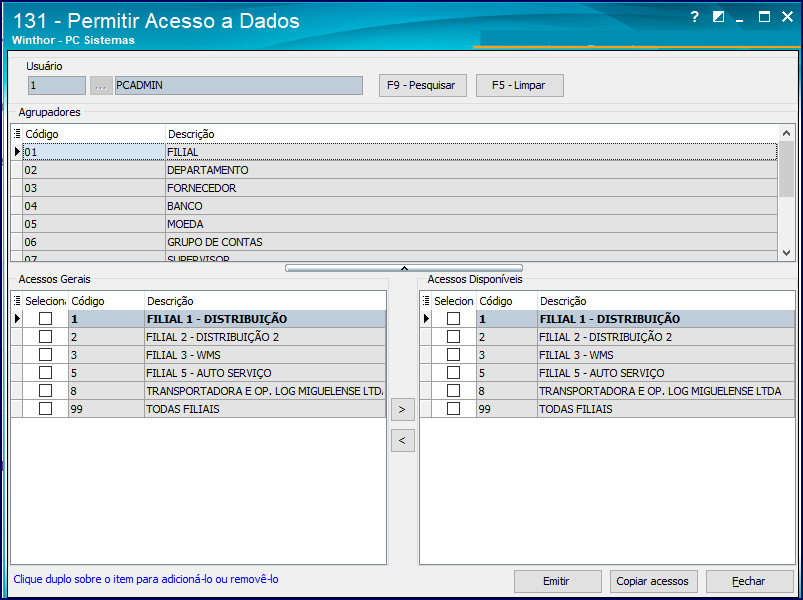Click Código header in Acessos Gerais
The width and height of the screenshot is (803, 600).
point(107,301)
